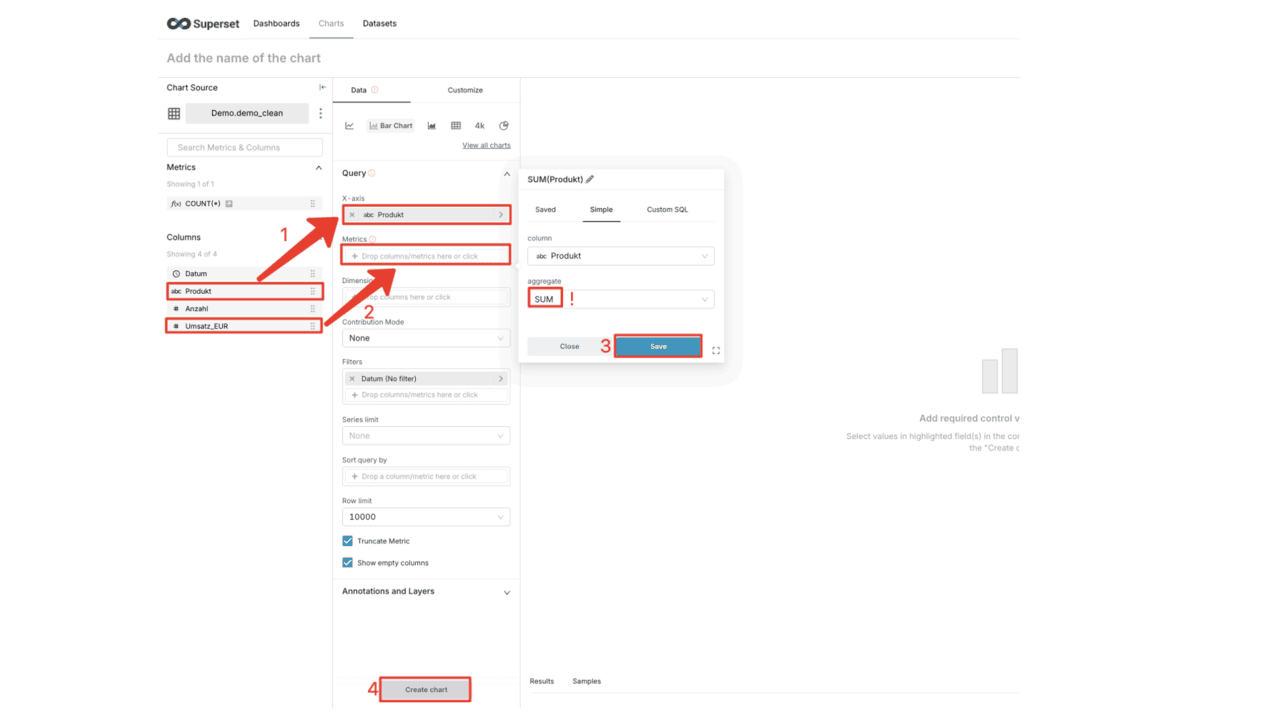
Task: Switch to Custom SQL tab
Action: pos(667,210)
